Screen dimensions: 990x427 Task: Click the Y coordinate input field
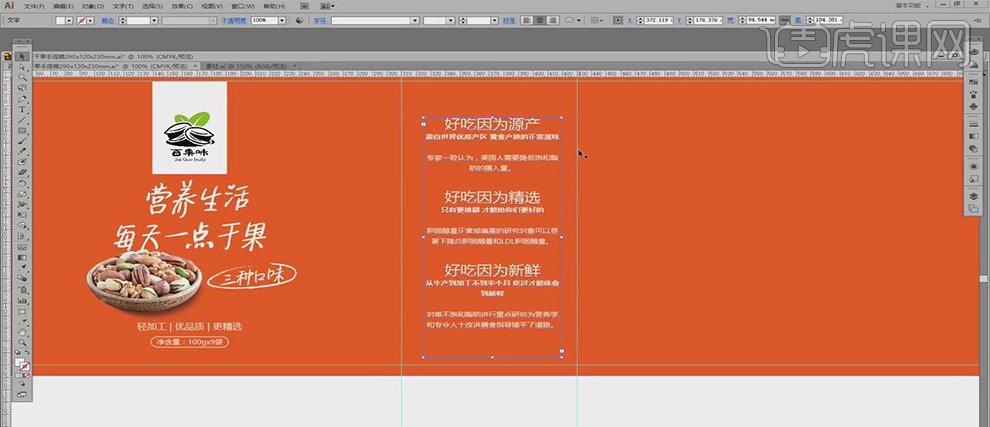click(x=708, y=20)
